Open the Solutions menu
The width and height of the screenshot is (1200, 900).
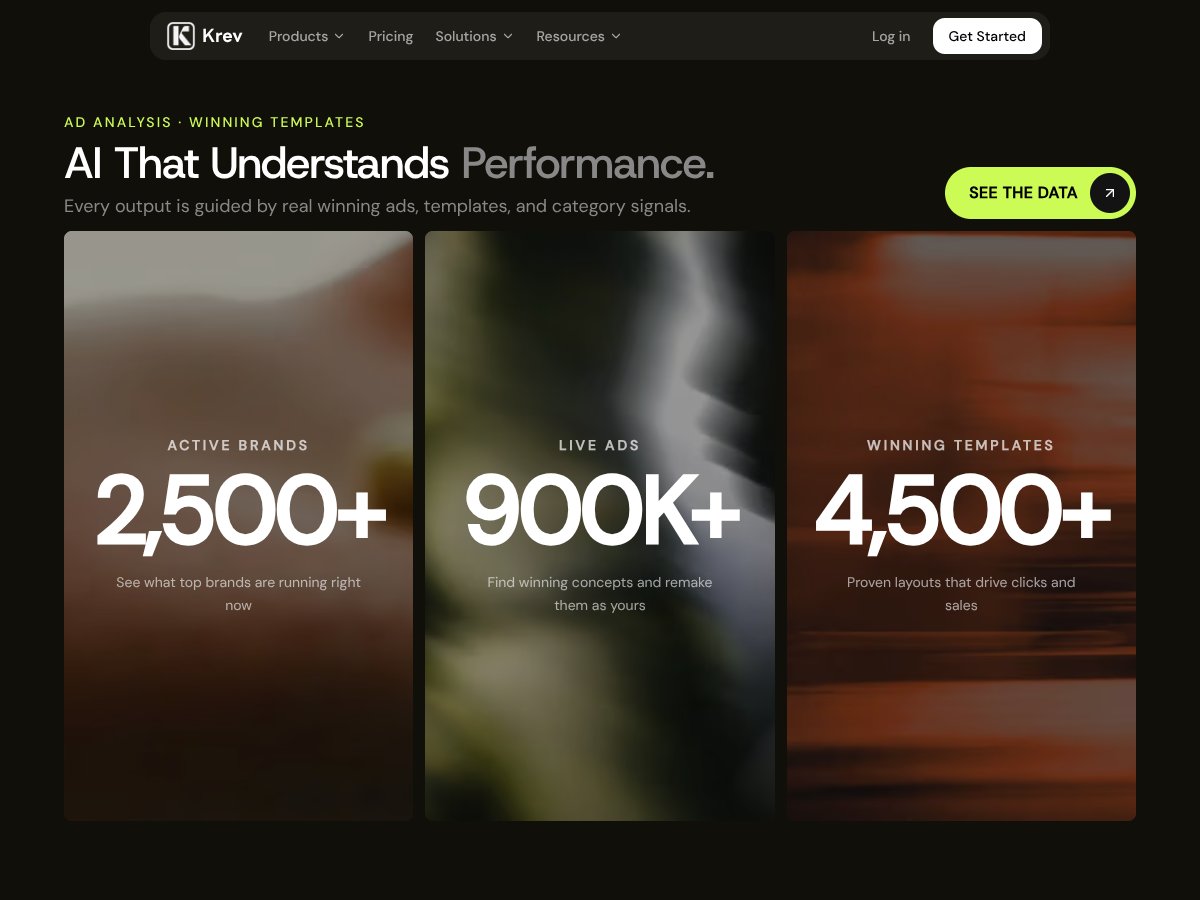click(x=474, y=36)
